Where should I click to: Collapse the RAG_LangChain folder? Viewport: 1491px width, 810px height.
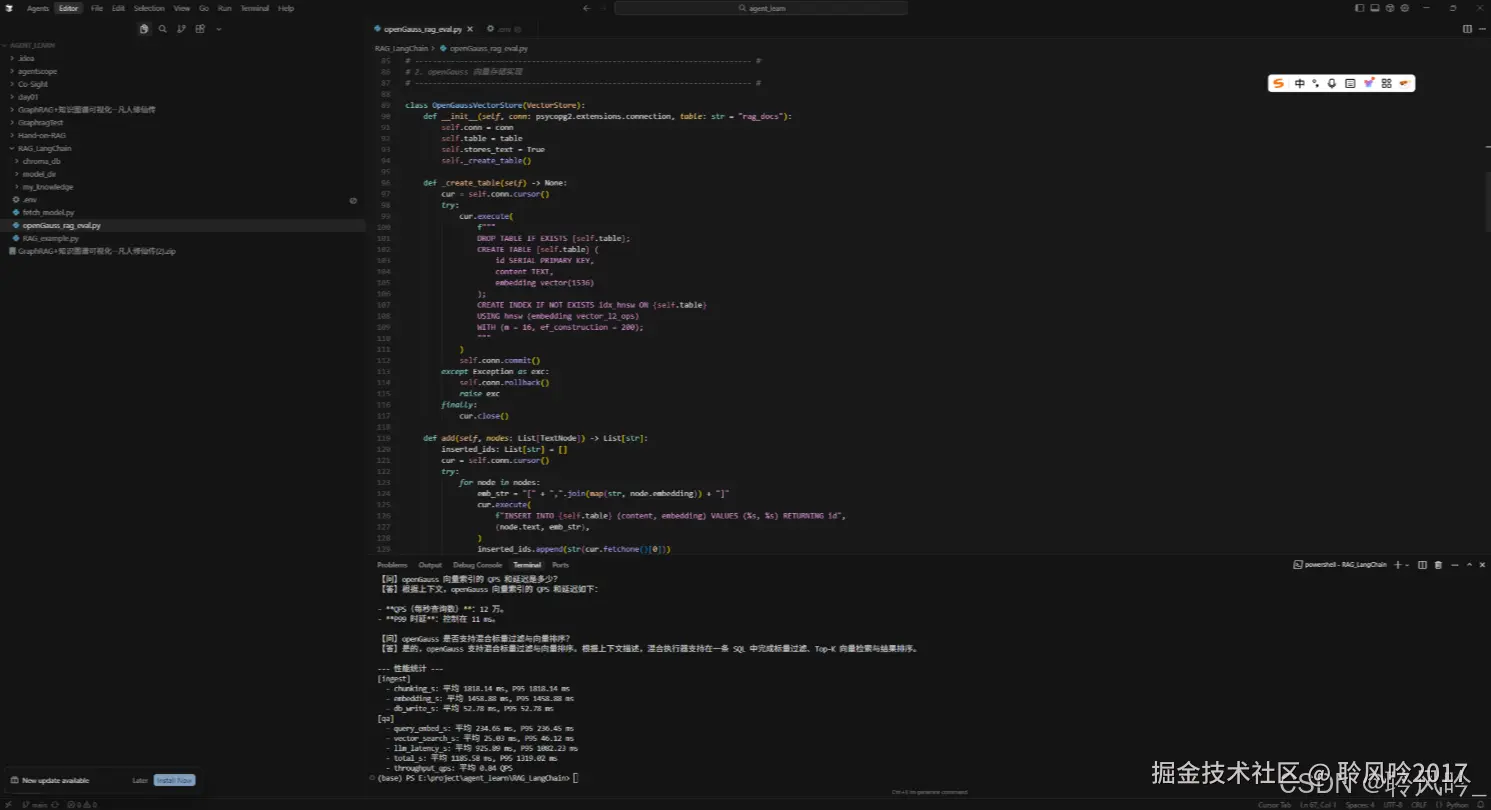coord(44,148)
